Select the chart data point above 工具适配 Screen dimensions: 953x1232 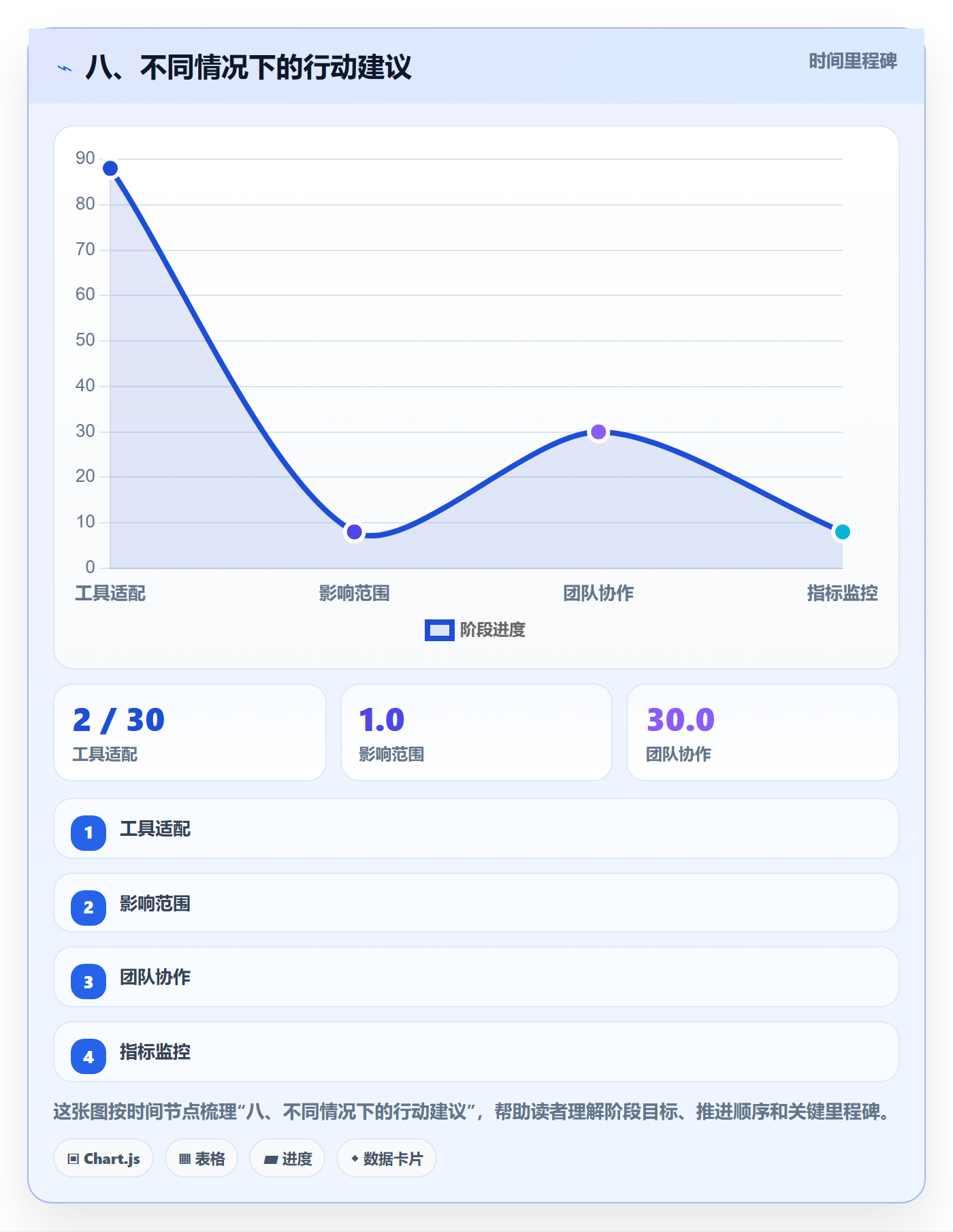tap(110, 168)
